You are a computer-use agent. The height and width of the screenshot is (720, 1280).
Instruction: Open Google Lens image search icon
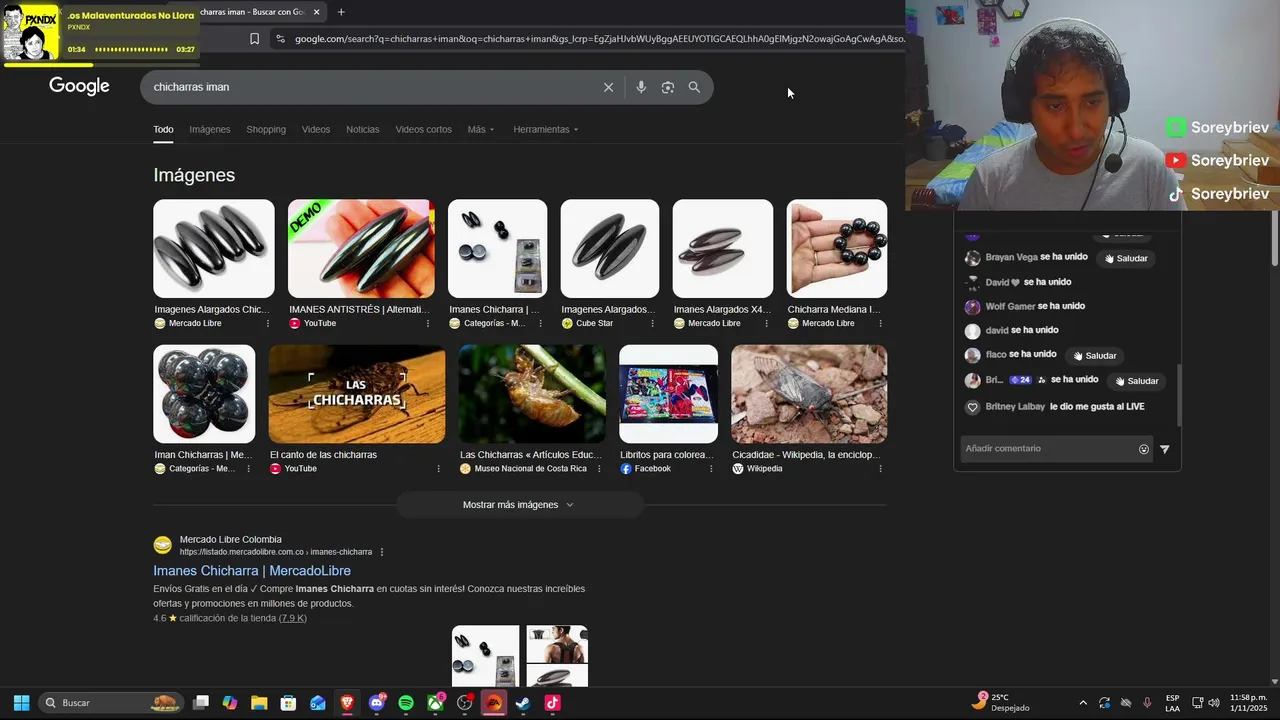668,87
